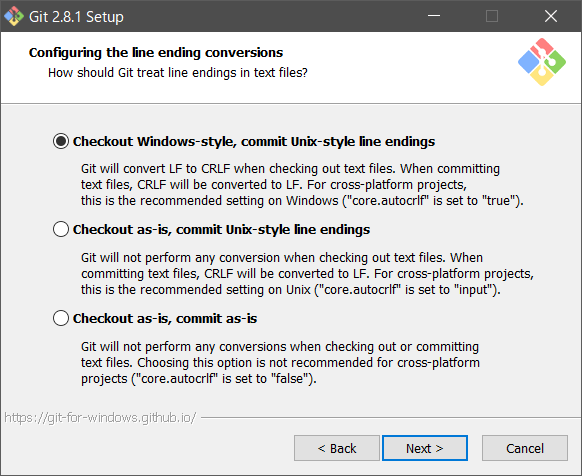Go to the previous step with Back
582x476 pixels.
[337, 448]
